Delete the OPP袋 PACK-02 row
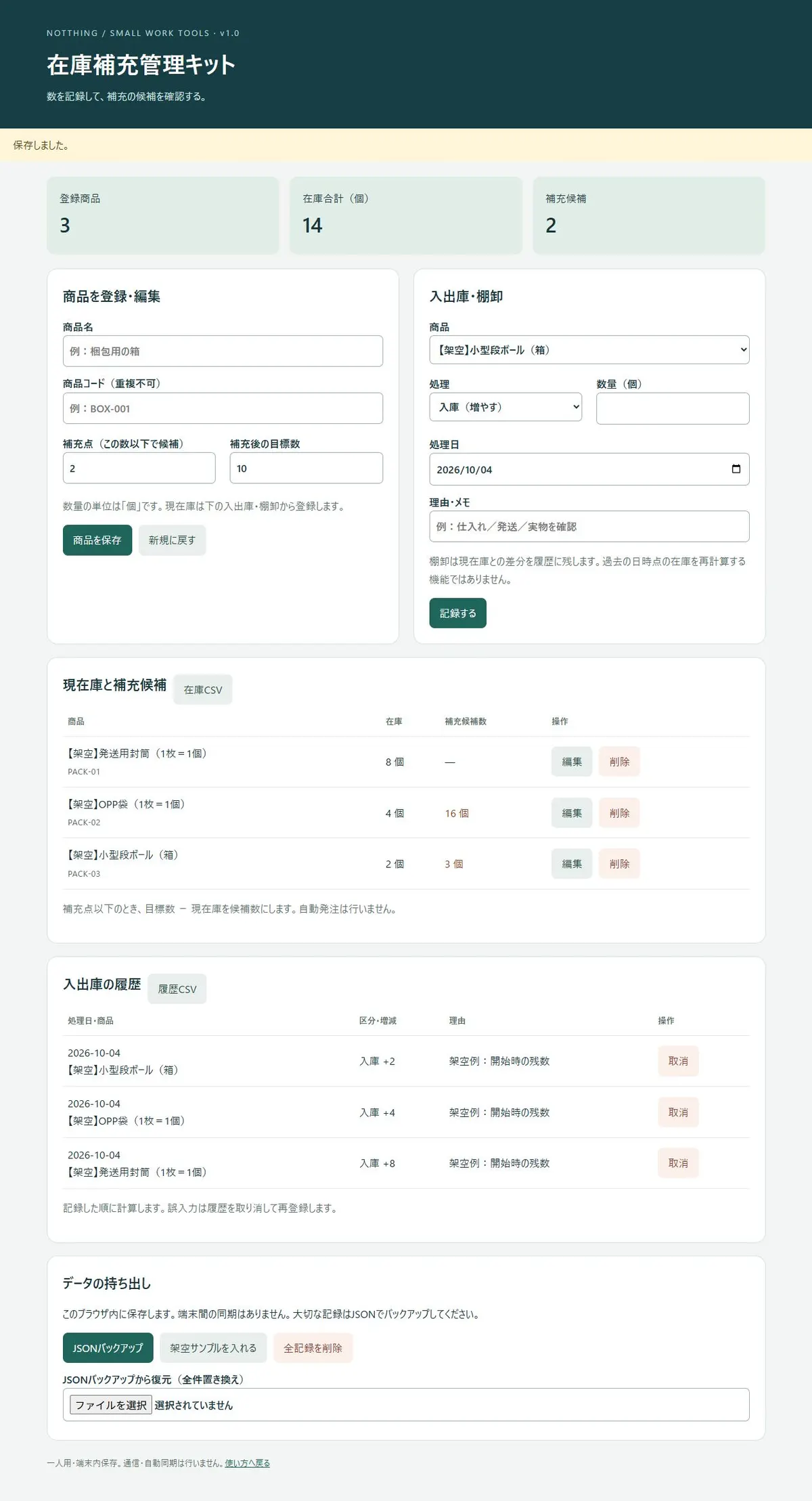 [x=619, y=812]
